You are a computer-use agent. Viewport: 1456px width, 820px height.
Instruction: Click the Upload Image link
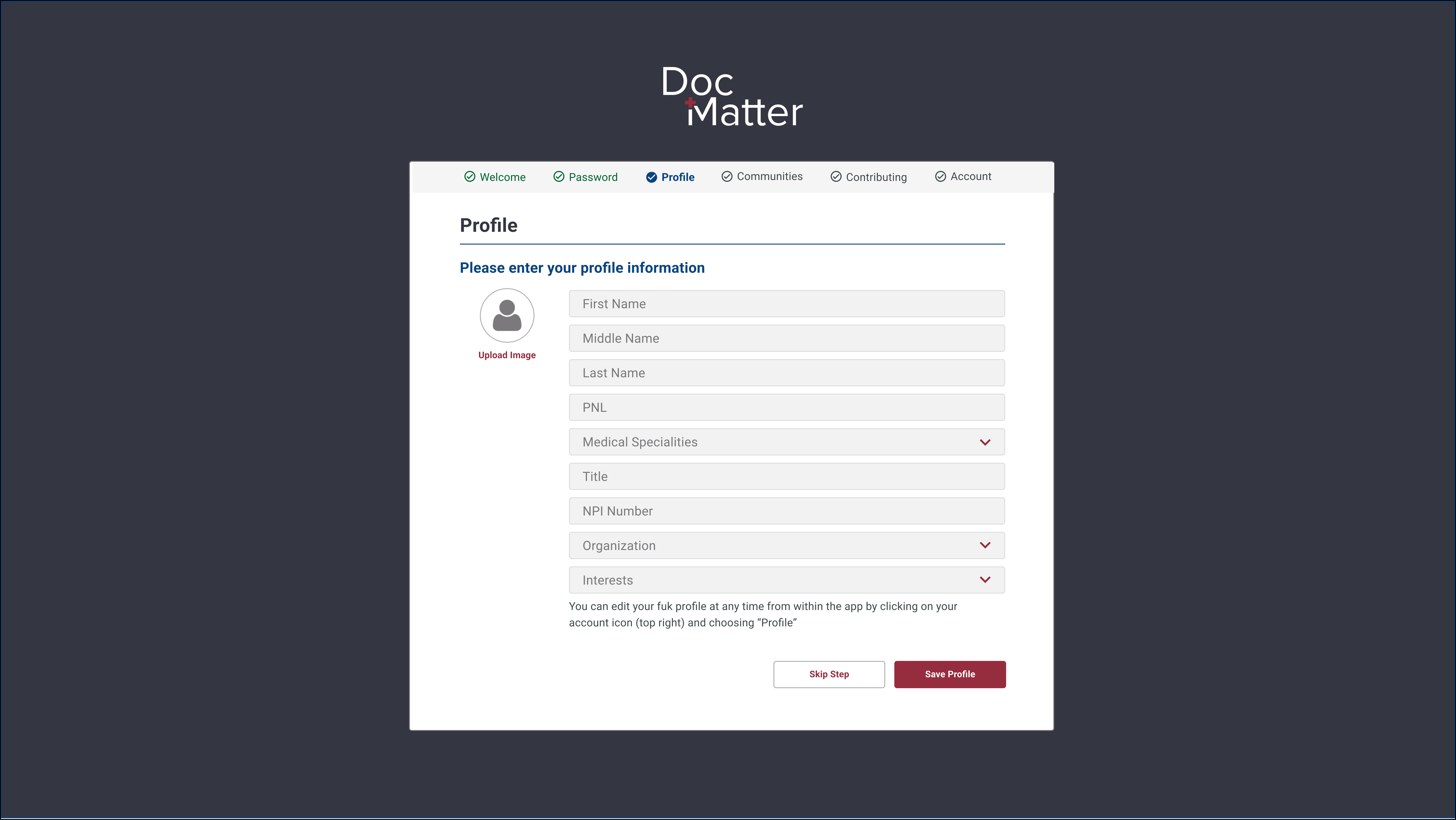[x=507, y=355]
